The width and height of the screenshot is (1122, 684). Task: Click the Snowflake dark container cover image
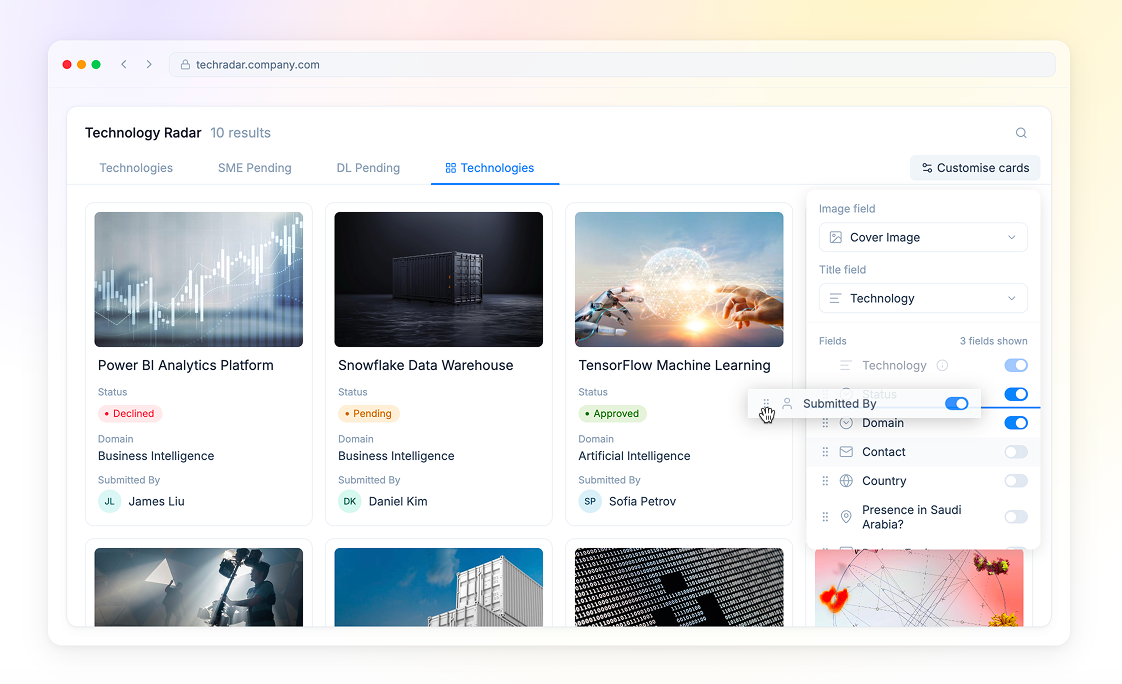tap(439, 280)
